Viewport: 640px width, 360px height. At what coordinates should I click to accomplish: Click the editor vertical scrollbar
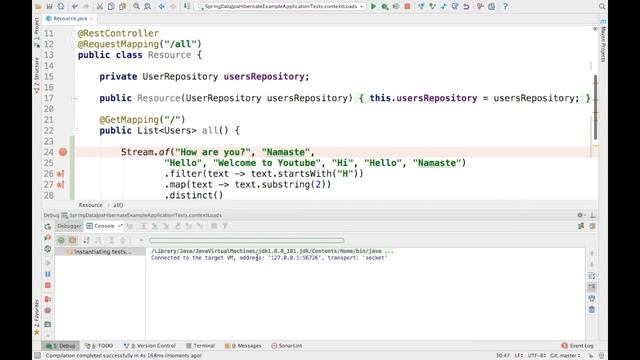596,107
